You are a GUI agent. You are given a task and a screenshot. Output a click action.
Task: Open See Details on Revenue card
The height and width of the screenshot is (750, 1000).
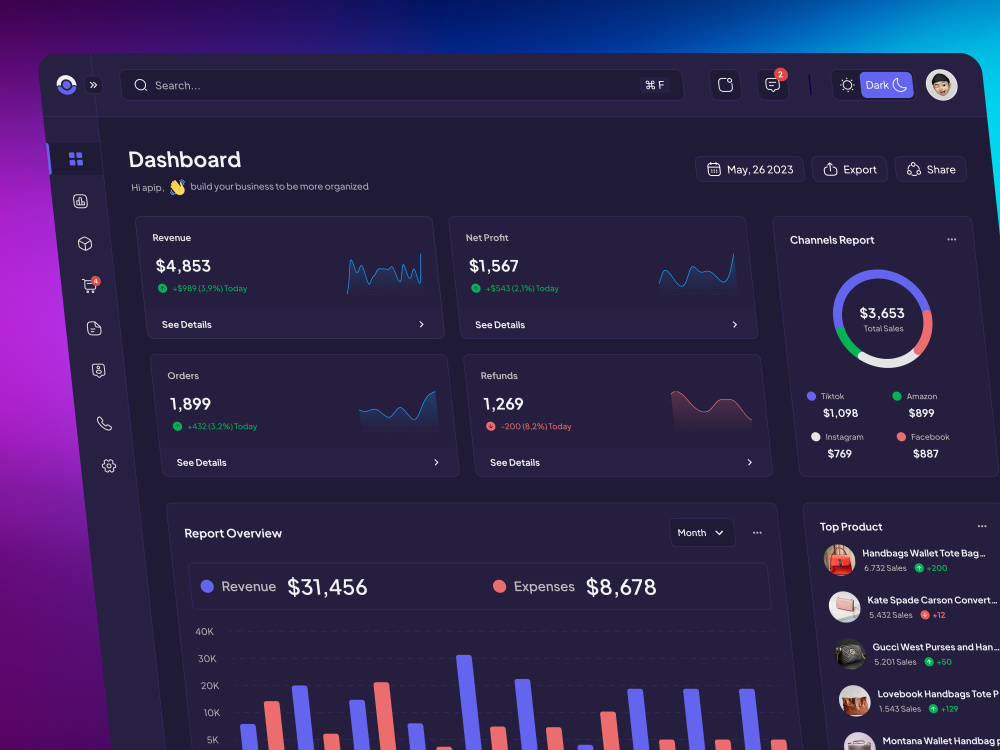pyautogui.click(x=186, y=325)
